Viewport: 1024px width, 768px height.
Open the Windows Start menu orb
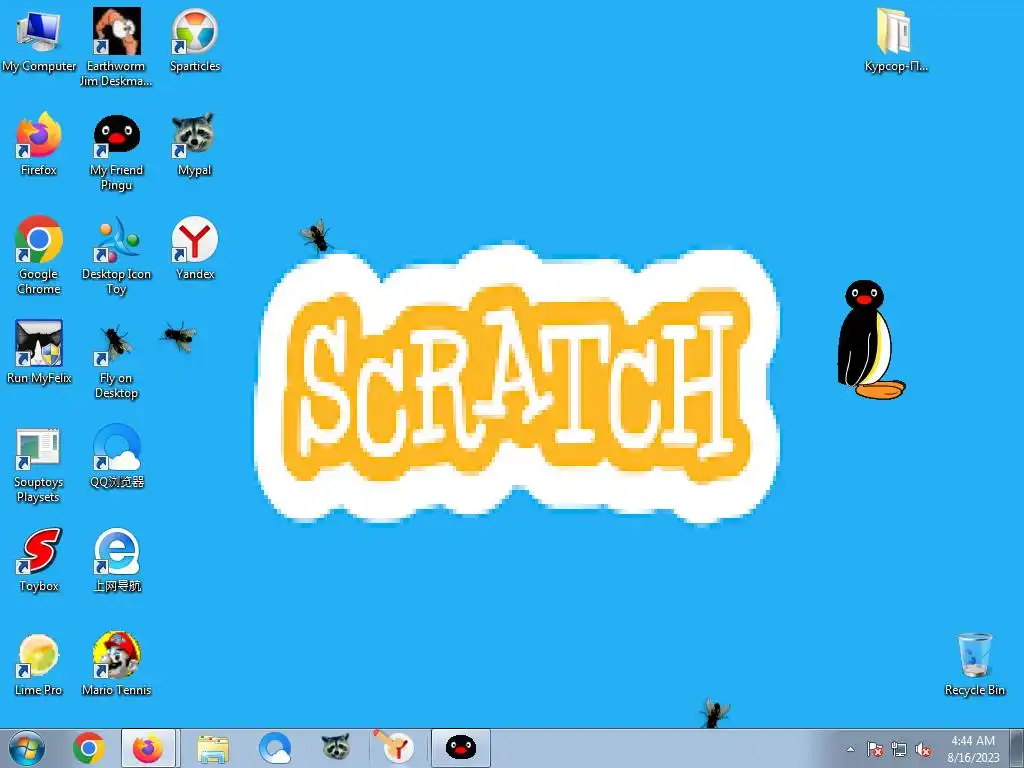coord(27,748)
